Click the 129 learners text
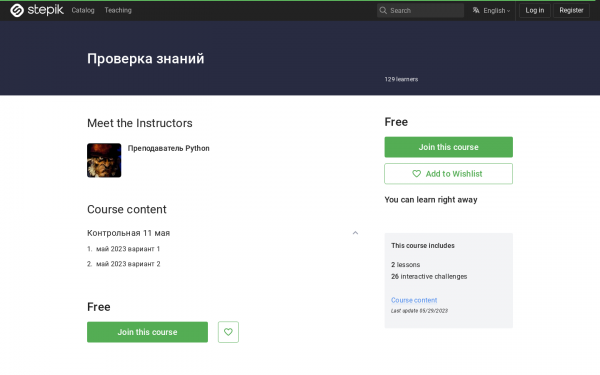The height and width of the screenshot is (375, 600). coord(401,79)
